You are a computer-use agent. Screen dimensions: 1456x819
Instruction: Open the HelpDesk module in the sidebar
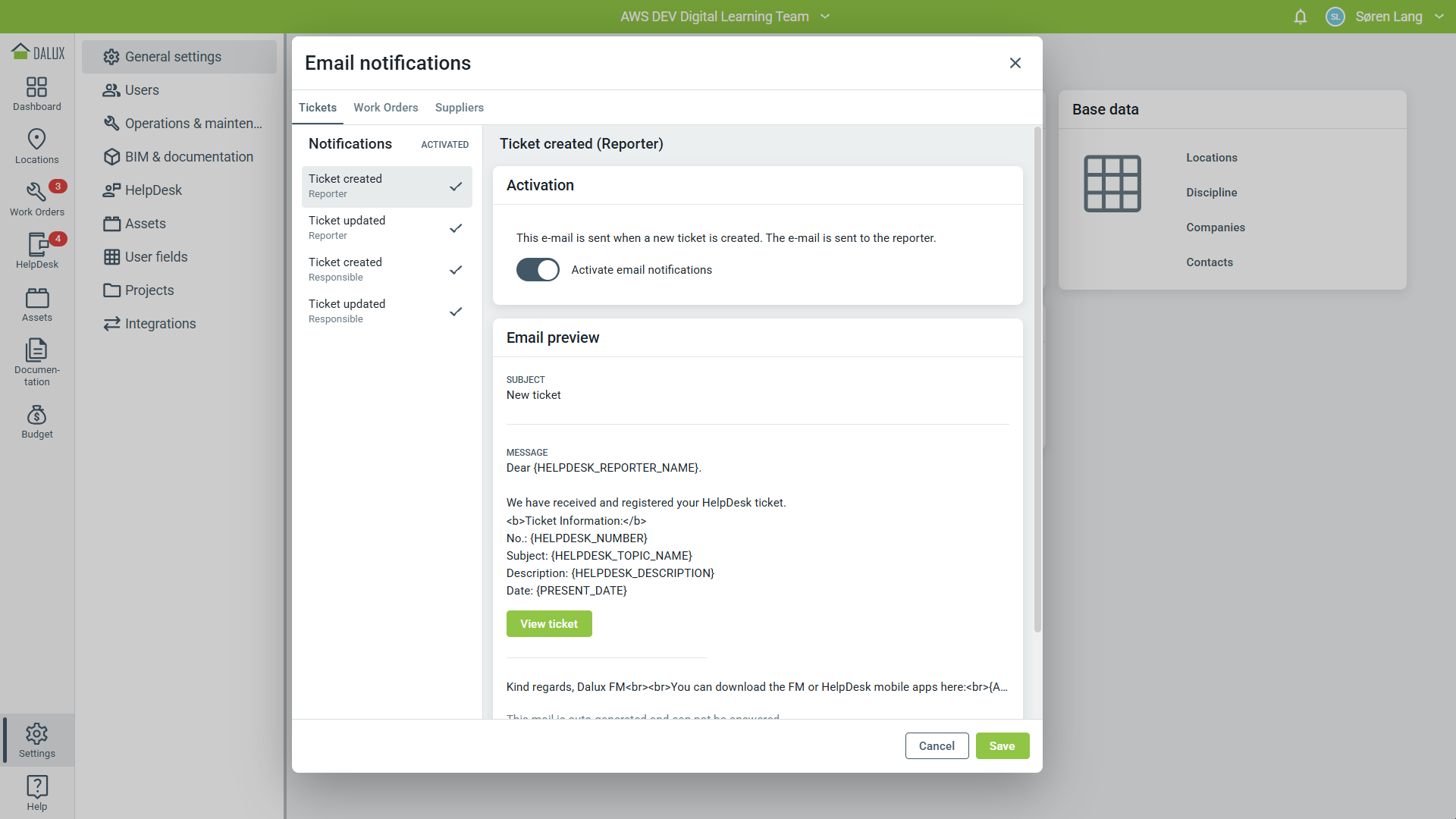pos(36,250)
